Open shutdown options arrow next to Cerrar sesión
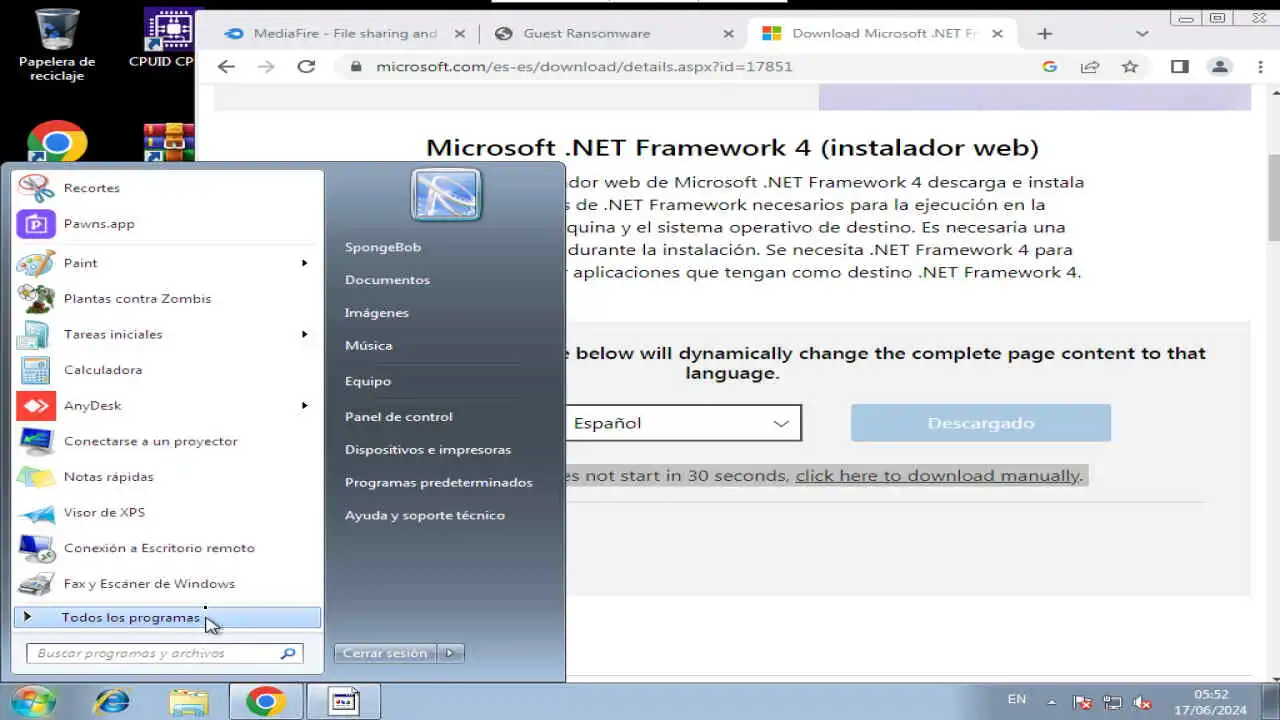The image size is (1280, 720). [x=450, y=653]
